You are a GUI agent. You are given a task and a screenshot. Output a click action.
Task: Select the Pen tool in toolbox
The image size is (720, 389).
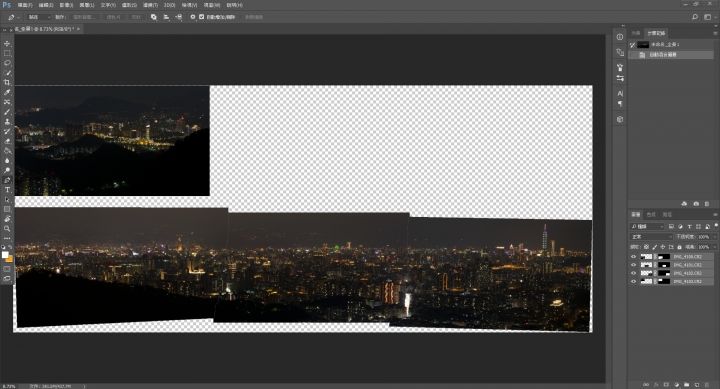7,180
